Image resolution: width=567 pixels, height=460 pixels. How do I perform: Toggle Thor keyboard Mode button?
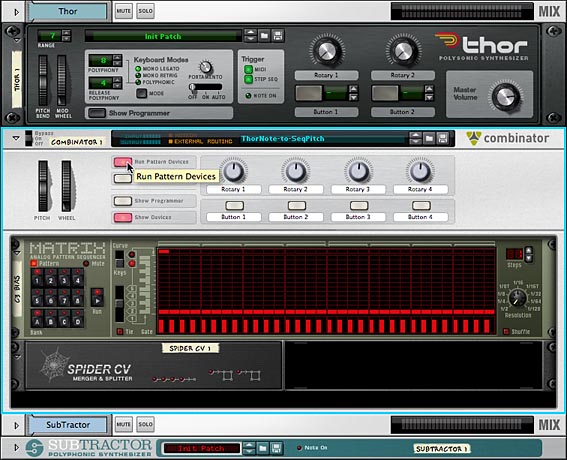[x=141, y=93]
